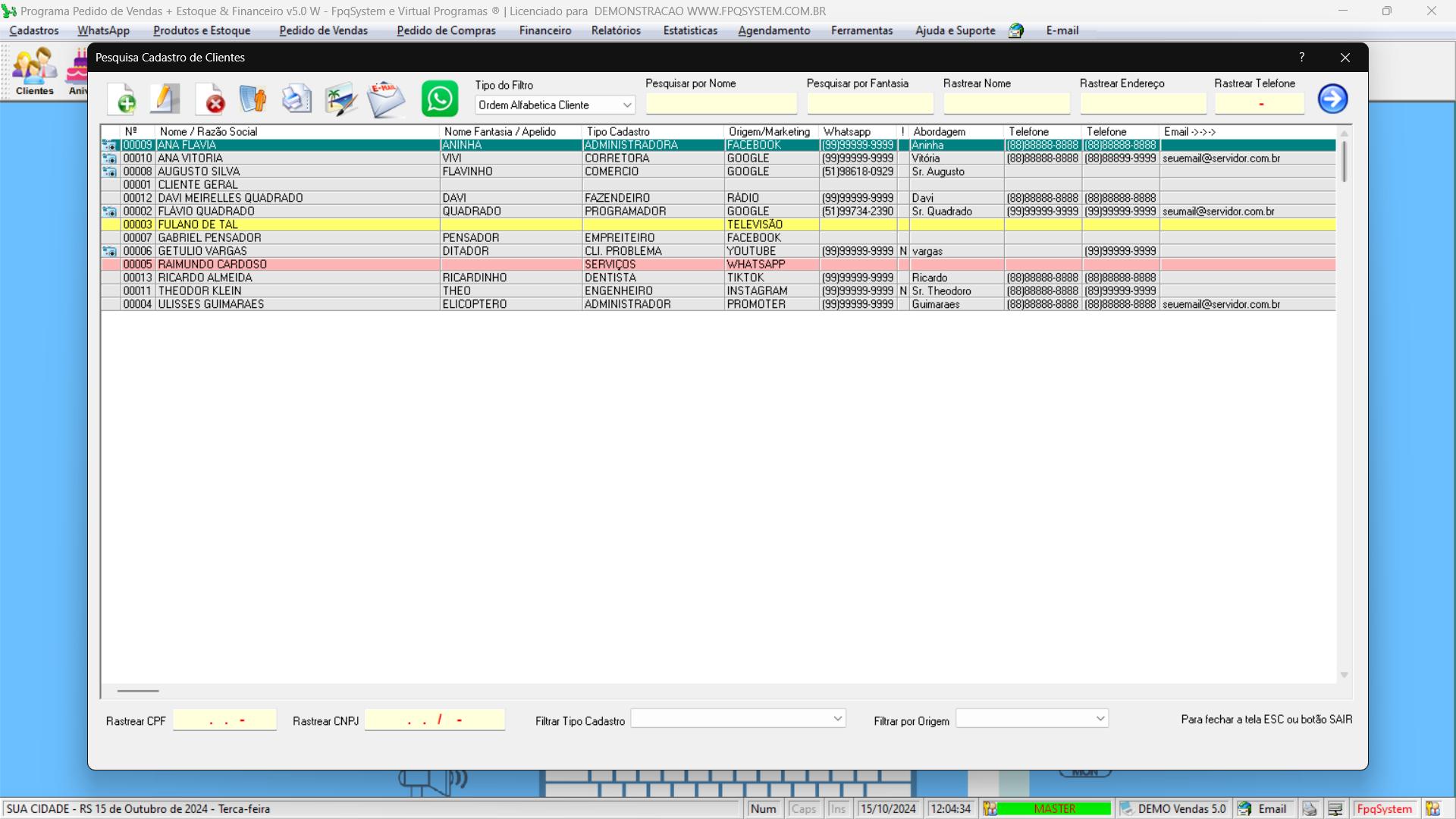Select the FULANO DE TAL row
This screenshot has width=1456, height=819.
(718, 224)
